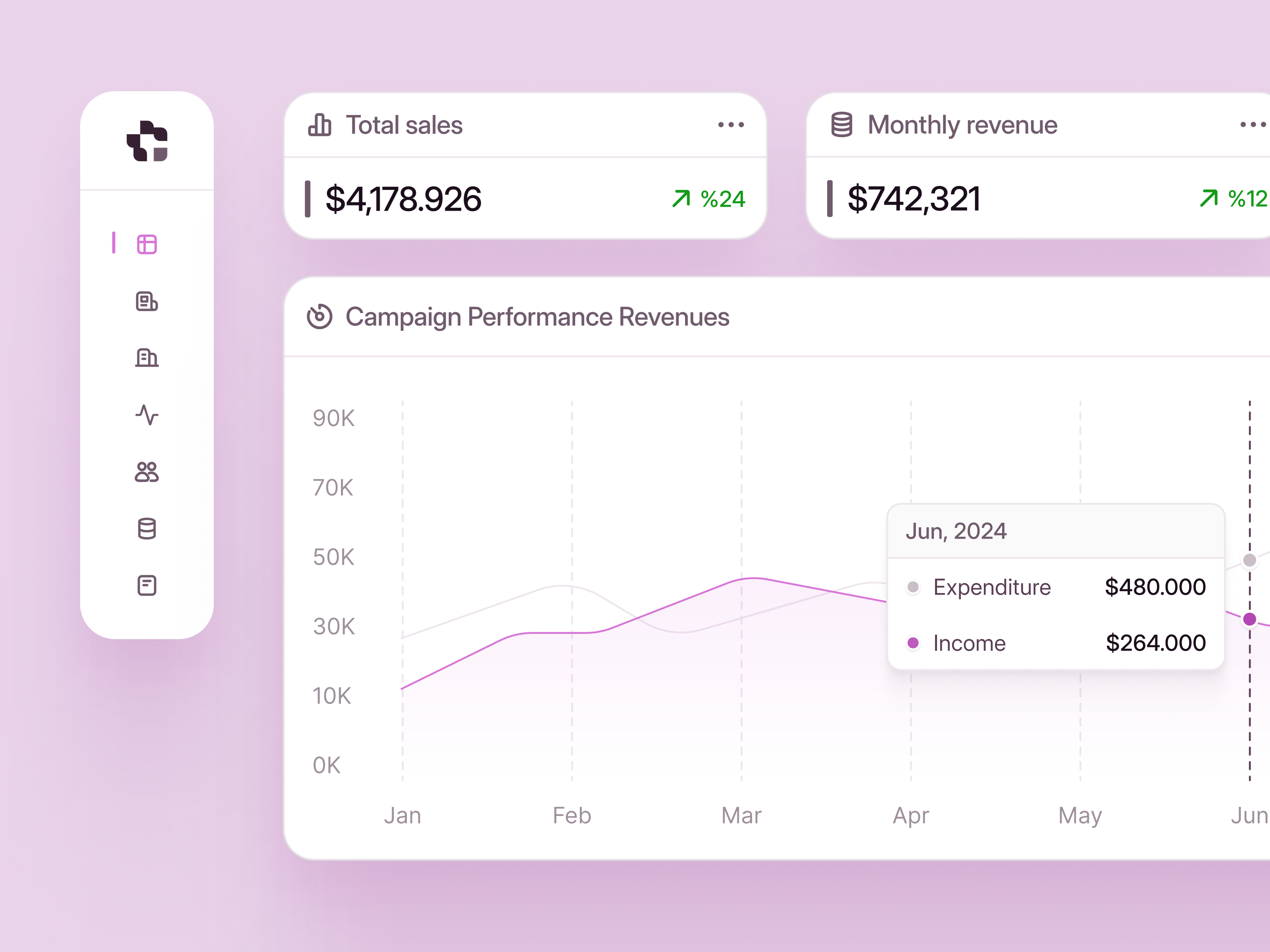Click the green arrow next to %12
1270x952 pixels.
1209,199
